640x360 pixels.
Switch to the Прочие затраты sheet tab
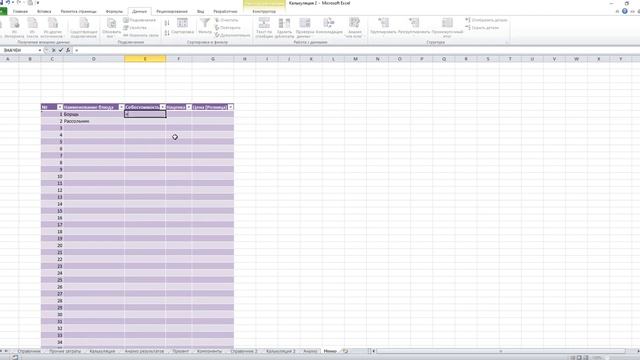(x=65, y=351)
